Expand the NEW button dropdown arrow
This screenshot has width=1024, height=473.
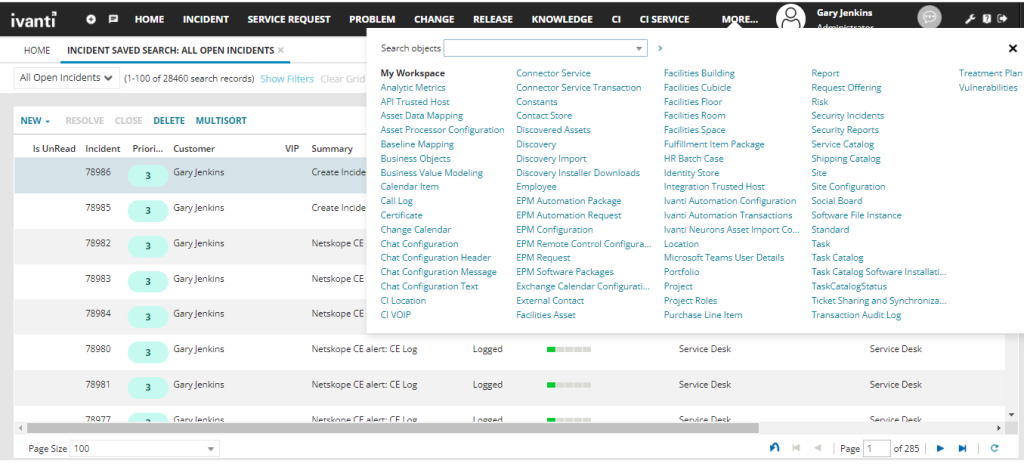coord(48,121)
